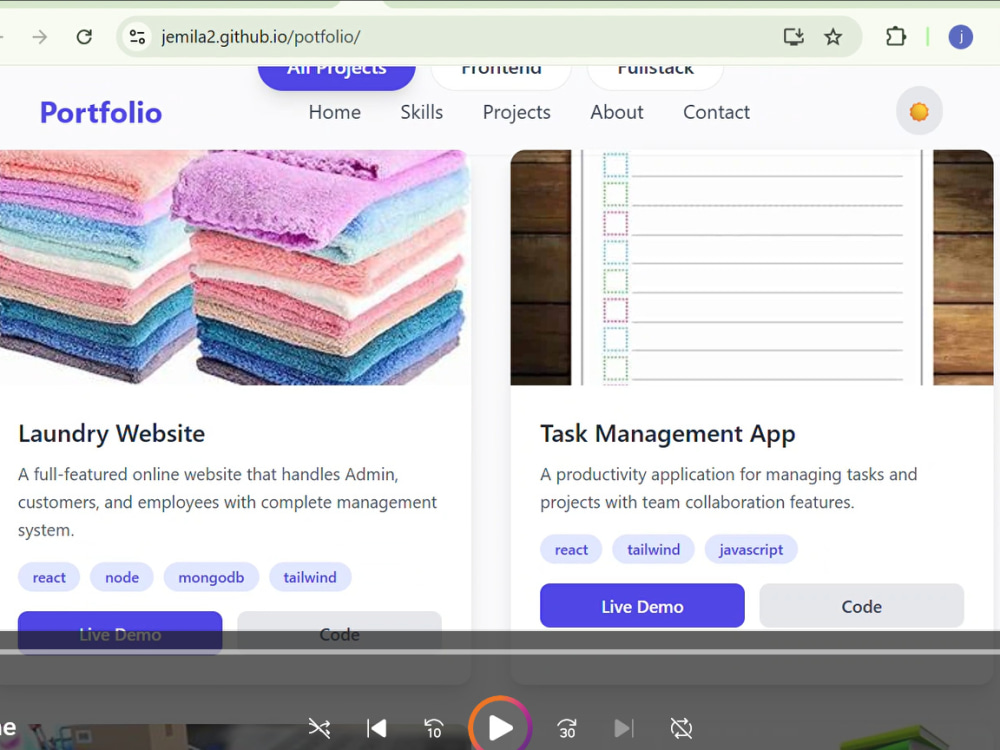Open Code for Task Management App
1000x750 pixels.
[x=862, y=606]
